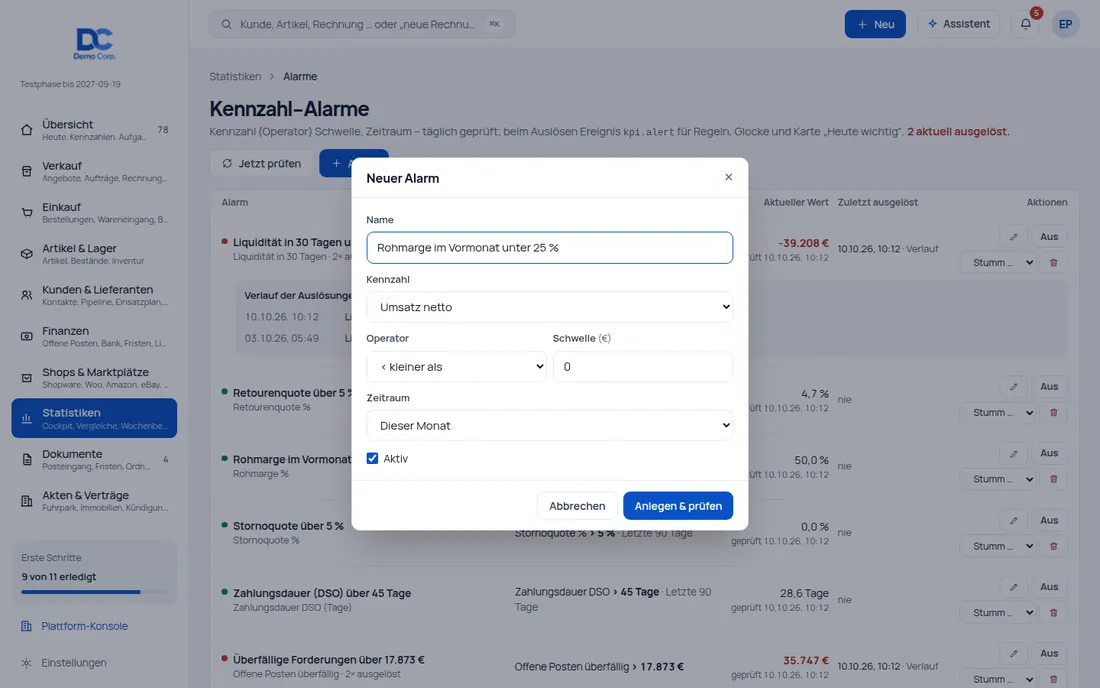
Task: Edit the Zahlungsdauer (DSO) alarm pencil
Action: (x=1014, y=587)
